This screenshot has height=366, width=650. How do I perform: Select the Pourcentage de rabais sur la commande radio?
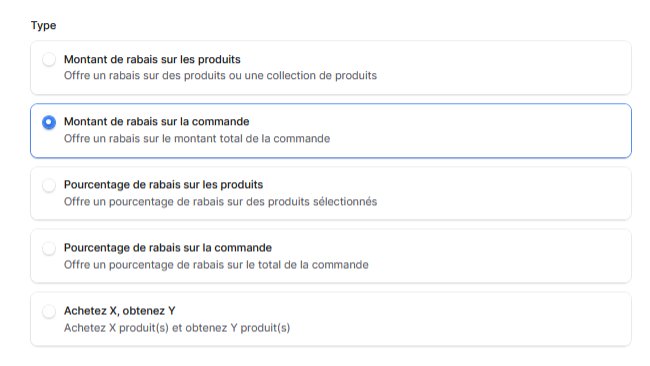[49, 248]
